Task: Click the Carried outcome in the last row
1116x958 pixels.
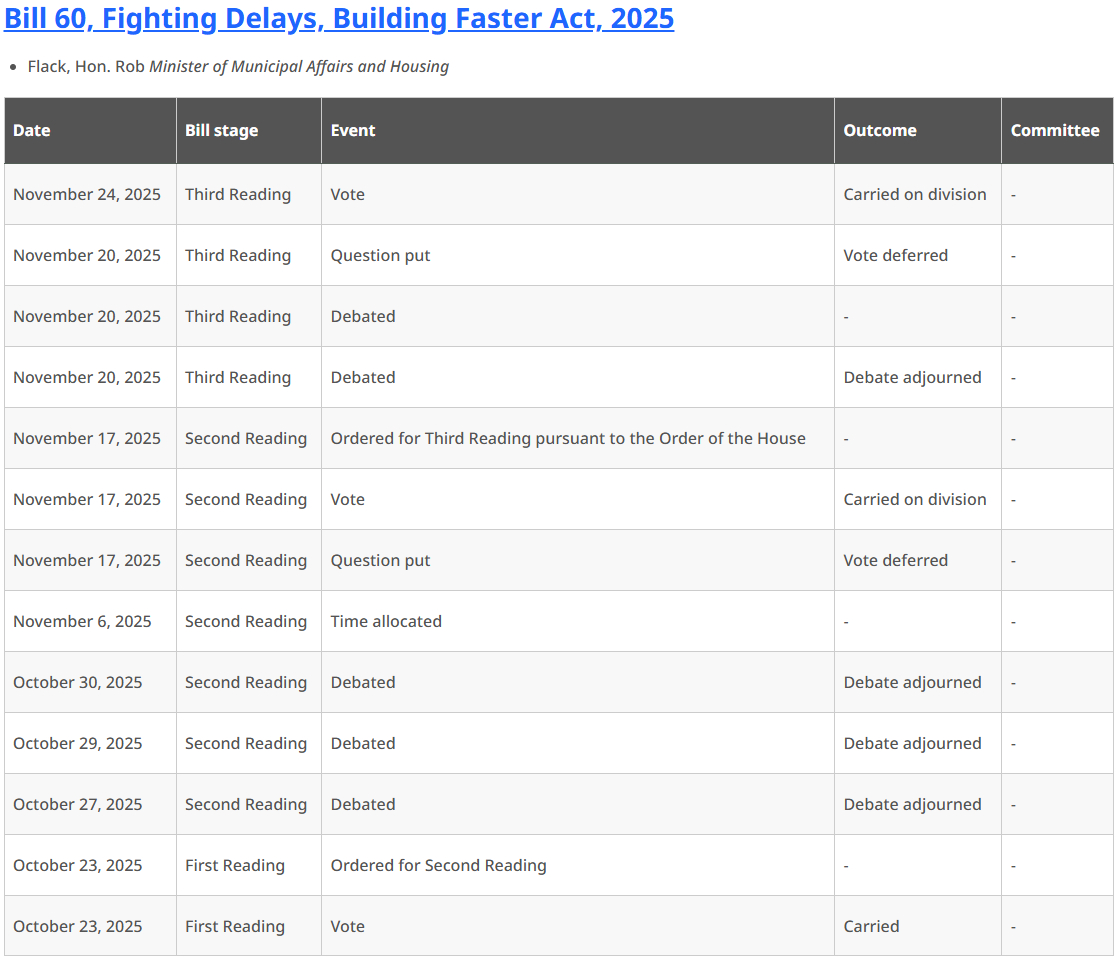Action: tap(871, 926)
